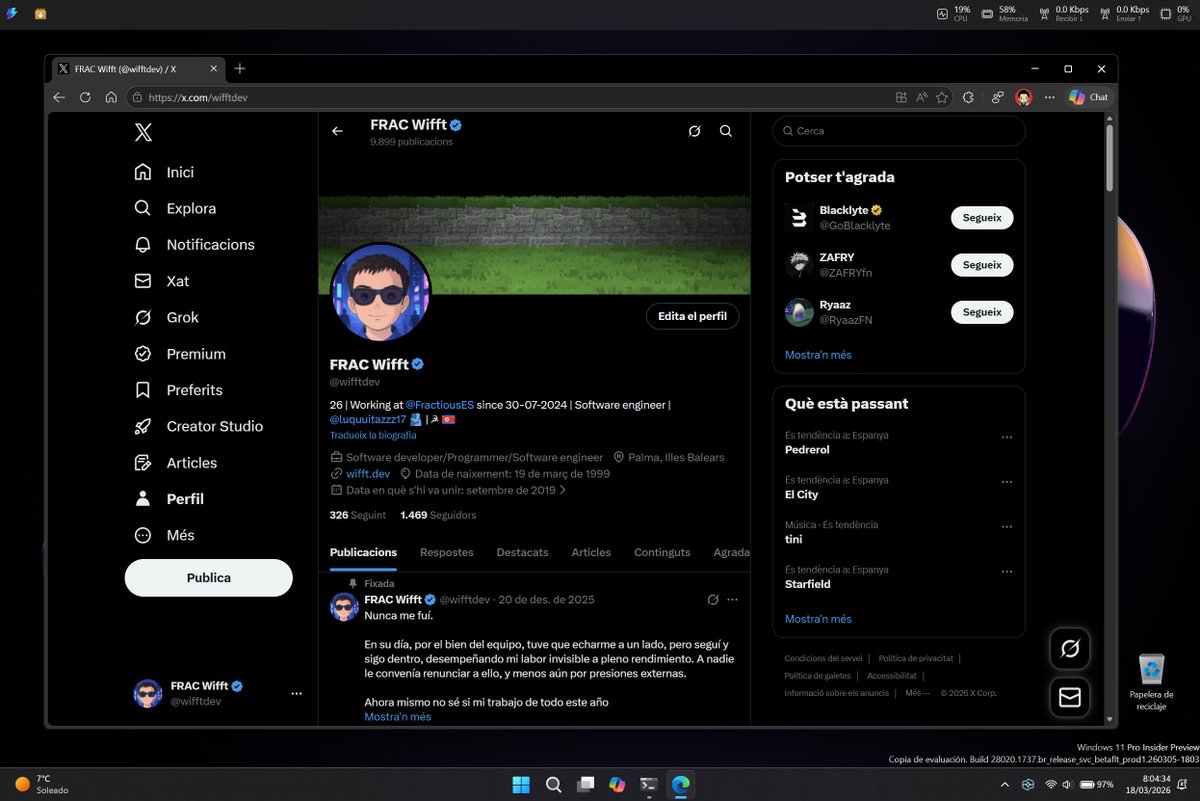The height and width of the screenshot is (801, 1200).
Task: Click the profile picture avatar
Action: (380, 292)
